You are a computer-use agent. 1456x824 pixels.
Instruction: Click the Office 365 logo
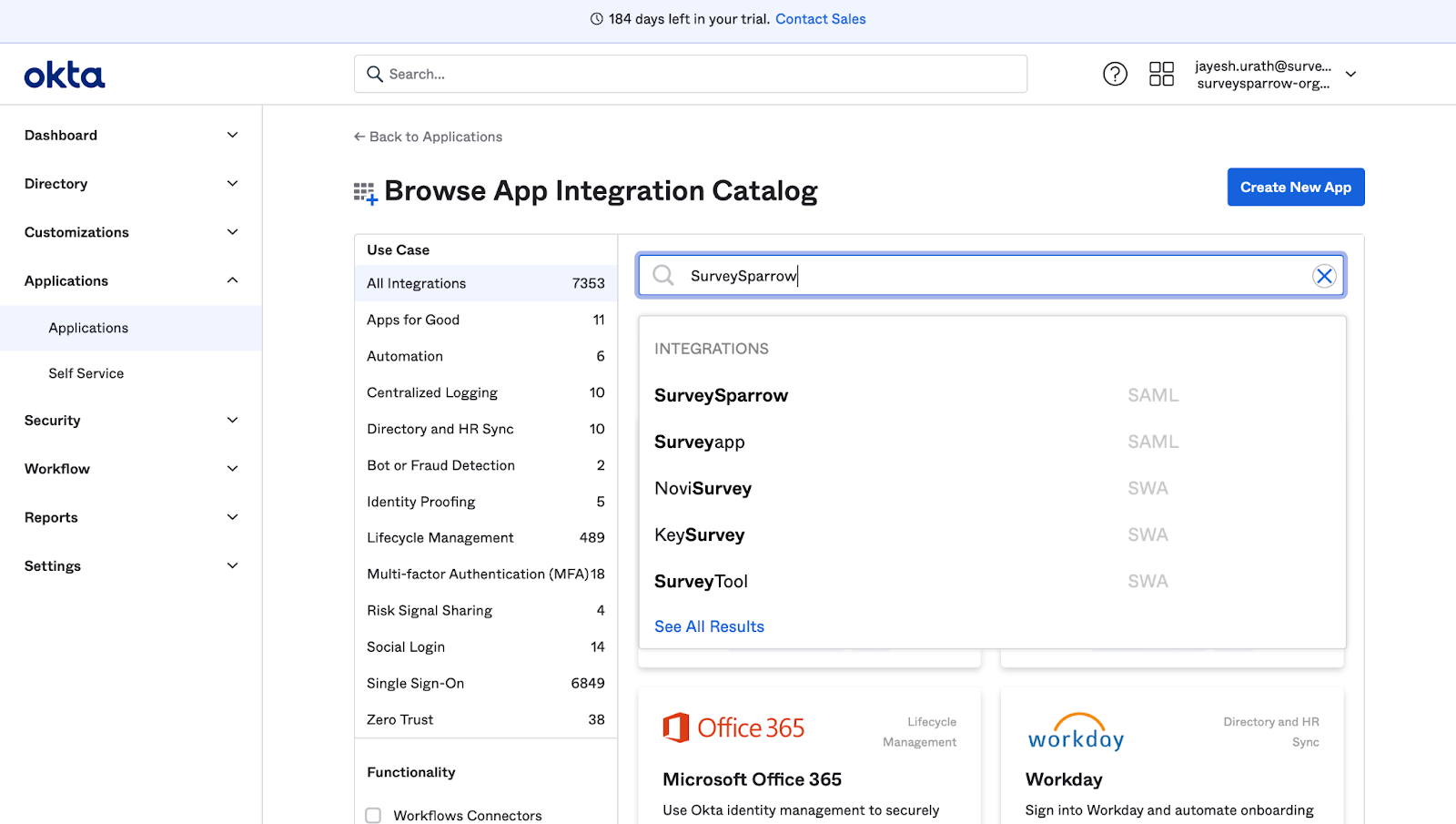point(733,728)
